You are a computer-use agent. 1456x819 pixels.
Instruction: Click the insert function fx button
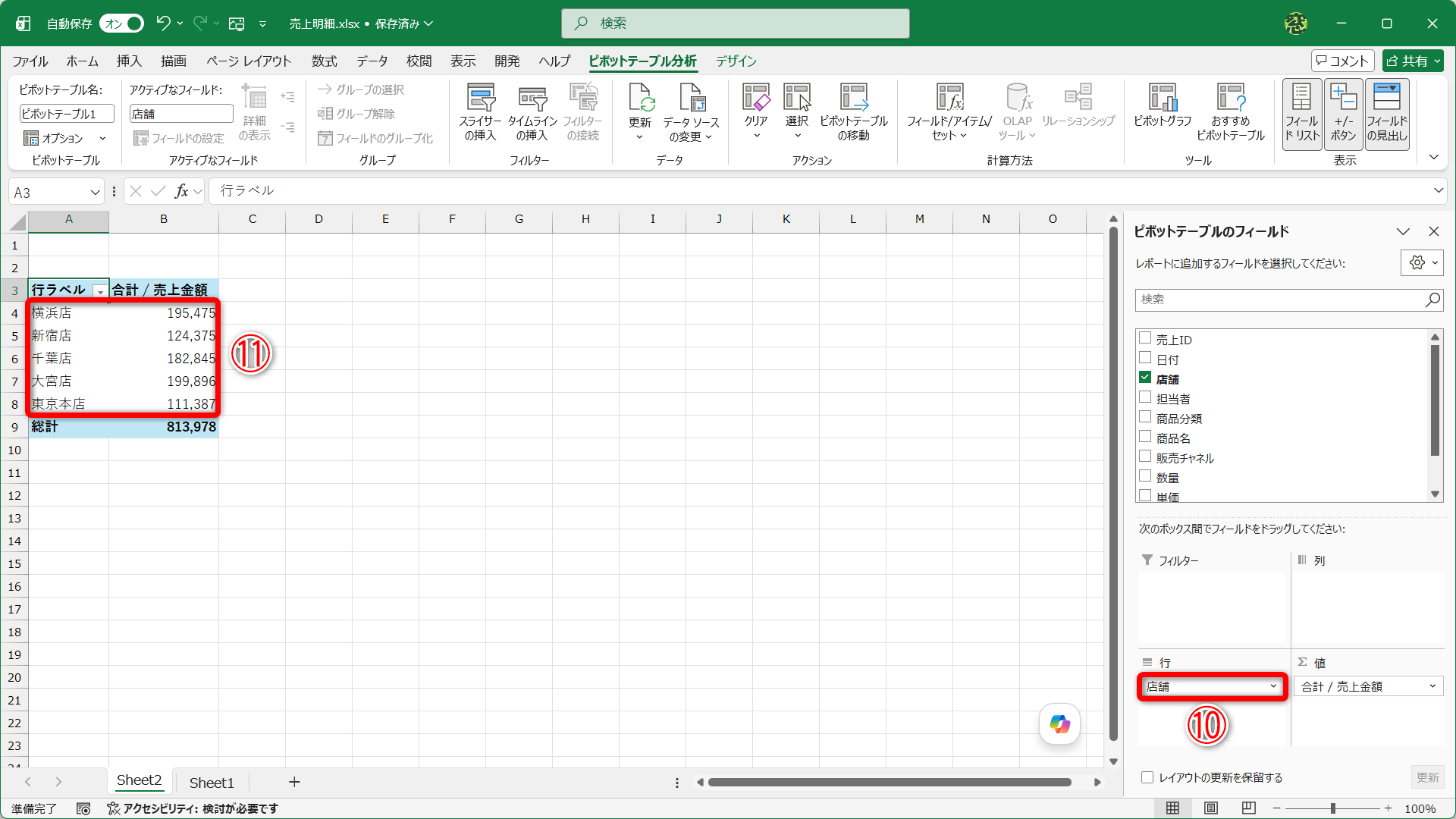click(181, 191)
